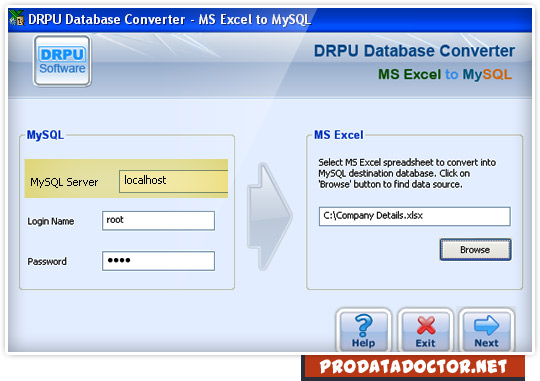Click the 'MySQL' group heading
Screen dimensions: 540x381
pos(45,135)
